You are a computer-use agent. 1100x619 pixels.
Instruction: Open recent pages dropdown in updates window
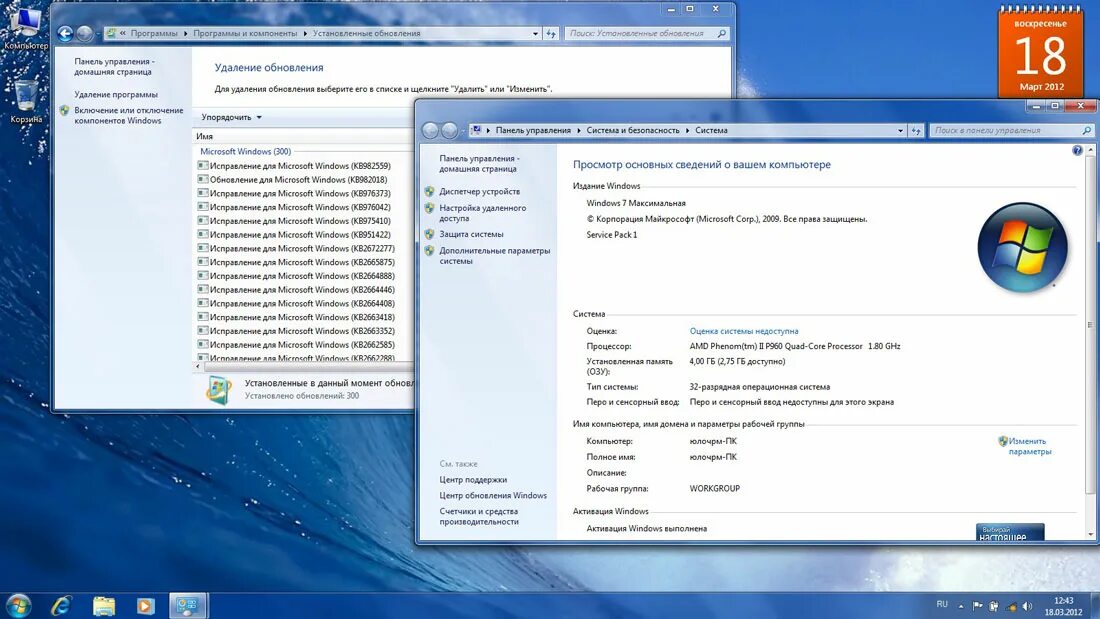tap(98, 34)
